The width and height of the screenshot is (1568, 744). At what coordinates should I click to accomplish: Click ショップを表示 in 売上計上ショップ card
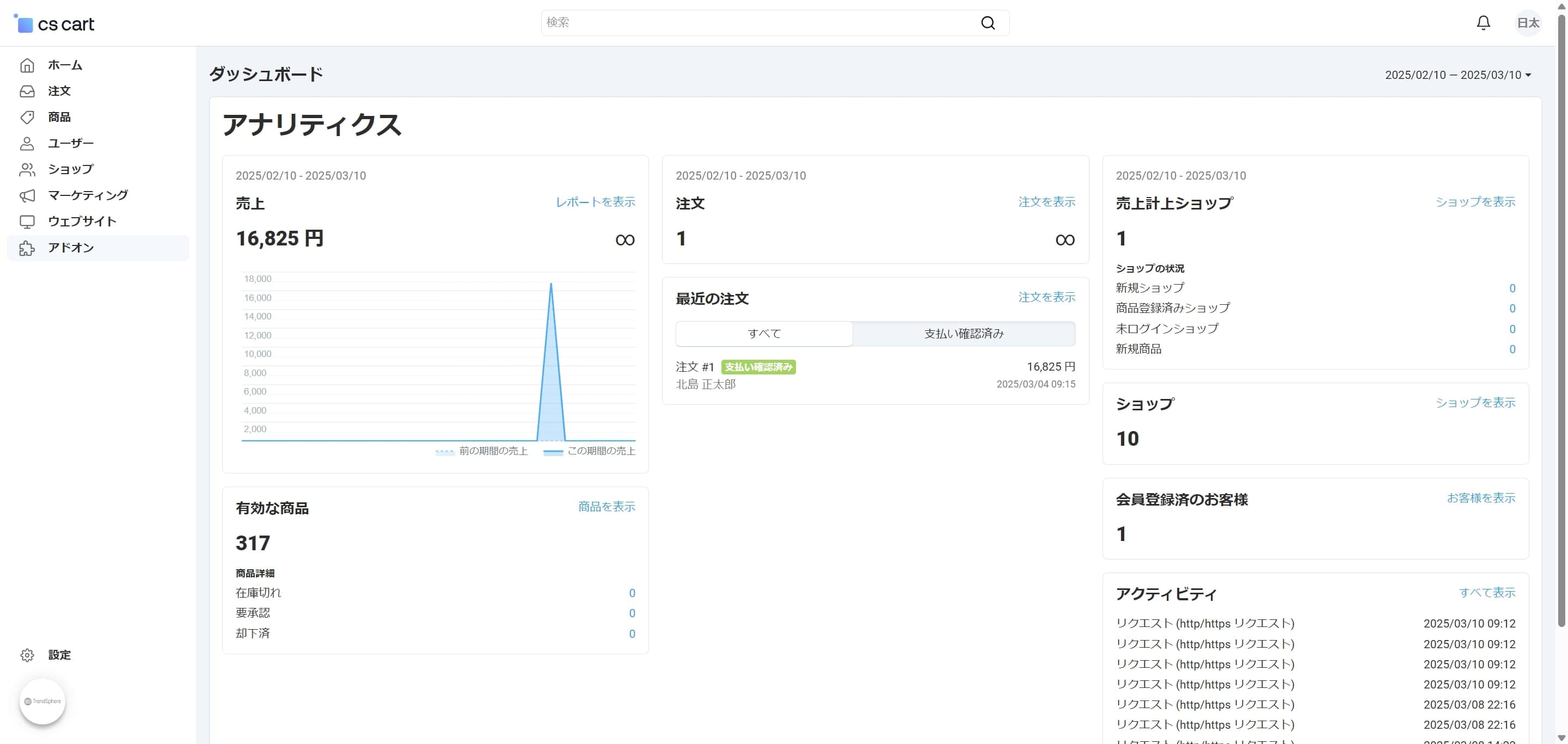tap(1475, 202)
